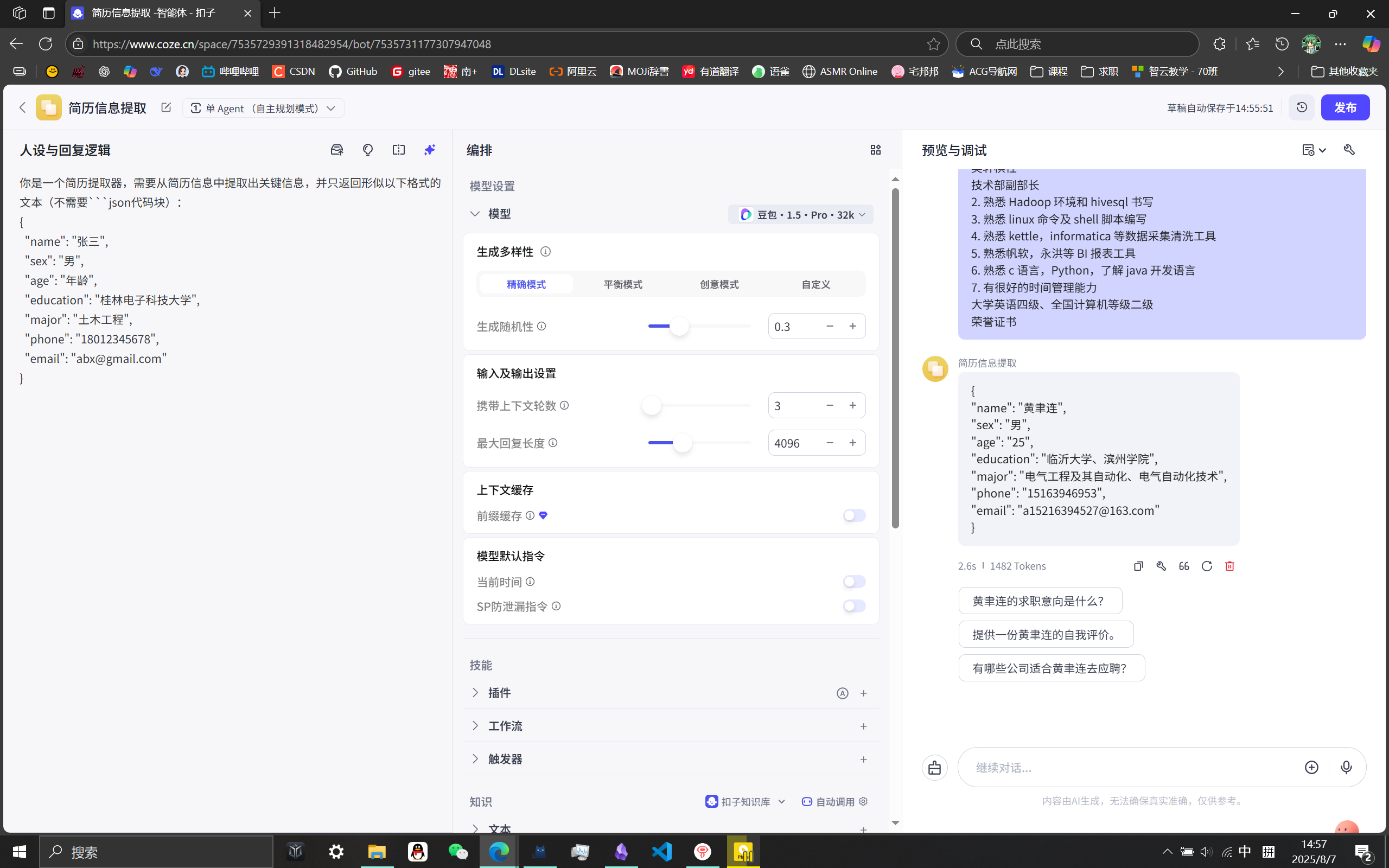The image size is (1389, 868).
Task: Click the AI optimize sparkle icon
Action: pyautogui.click(x=430, y=150)
